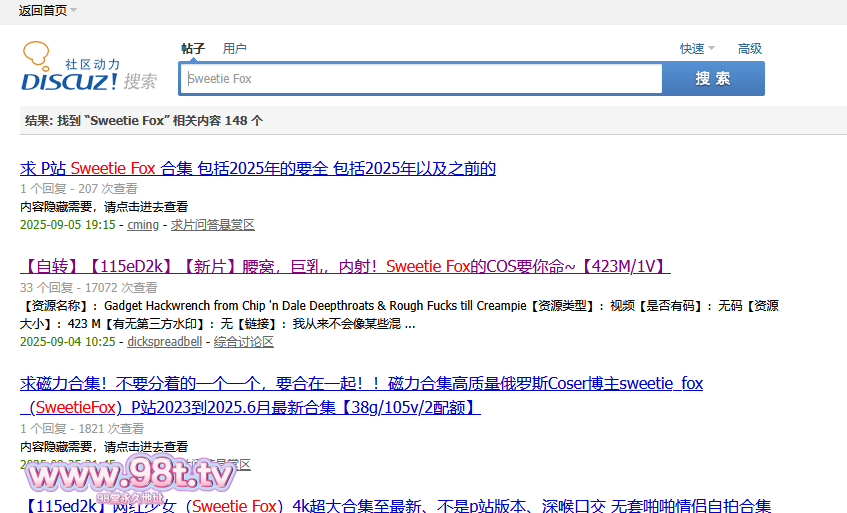Open the 综合讨论区 forum link
Viewport: 847px width, 513px height.
244,342
